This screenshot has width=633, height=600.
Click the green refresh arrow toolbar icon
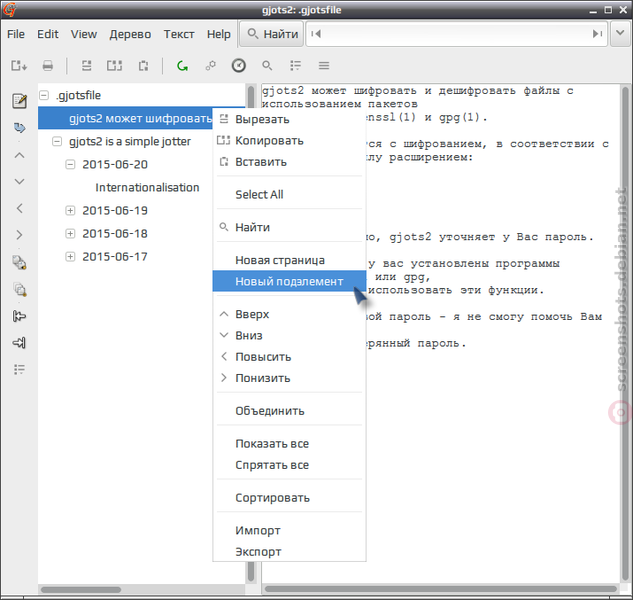(182, 65)
